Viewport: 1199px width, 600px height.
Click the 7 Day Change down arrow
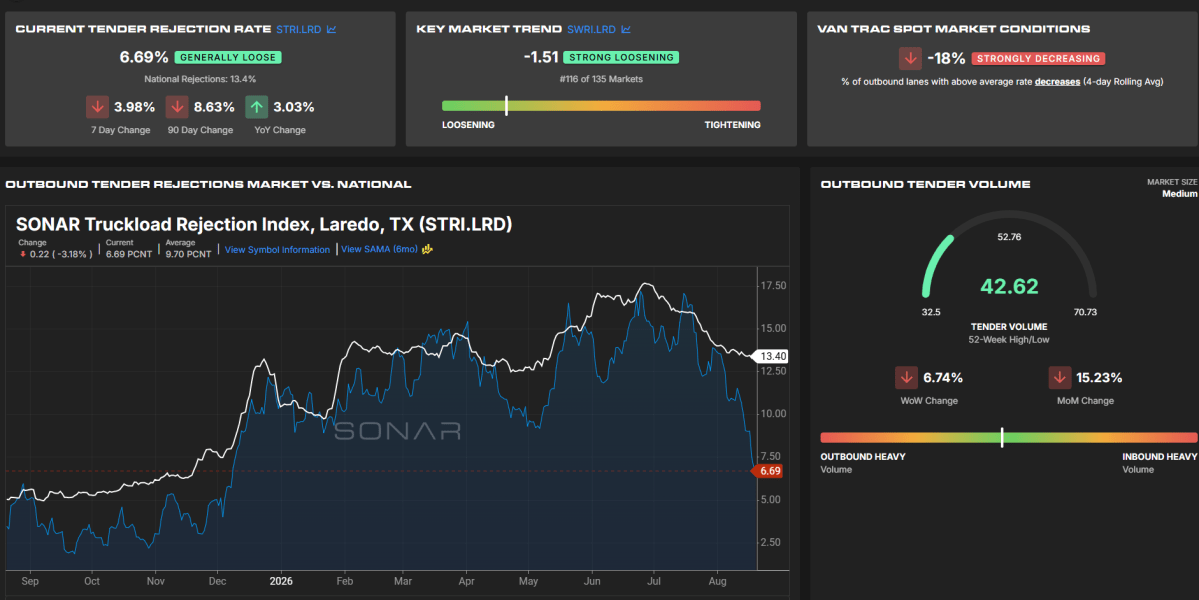pyautogui.click(x=97, y=107)
